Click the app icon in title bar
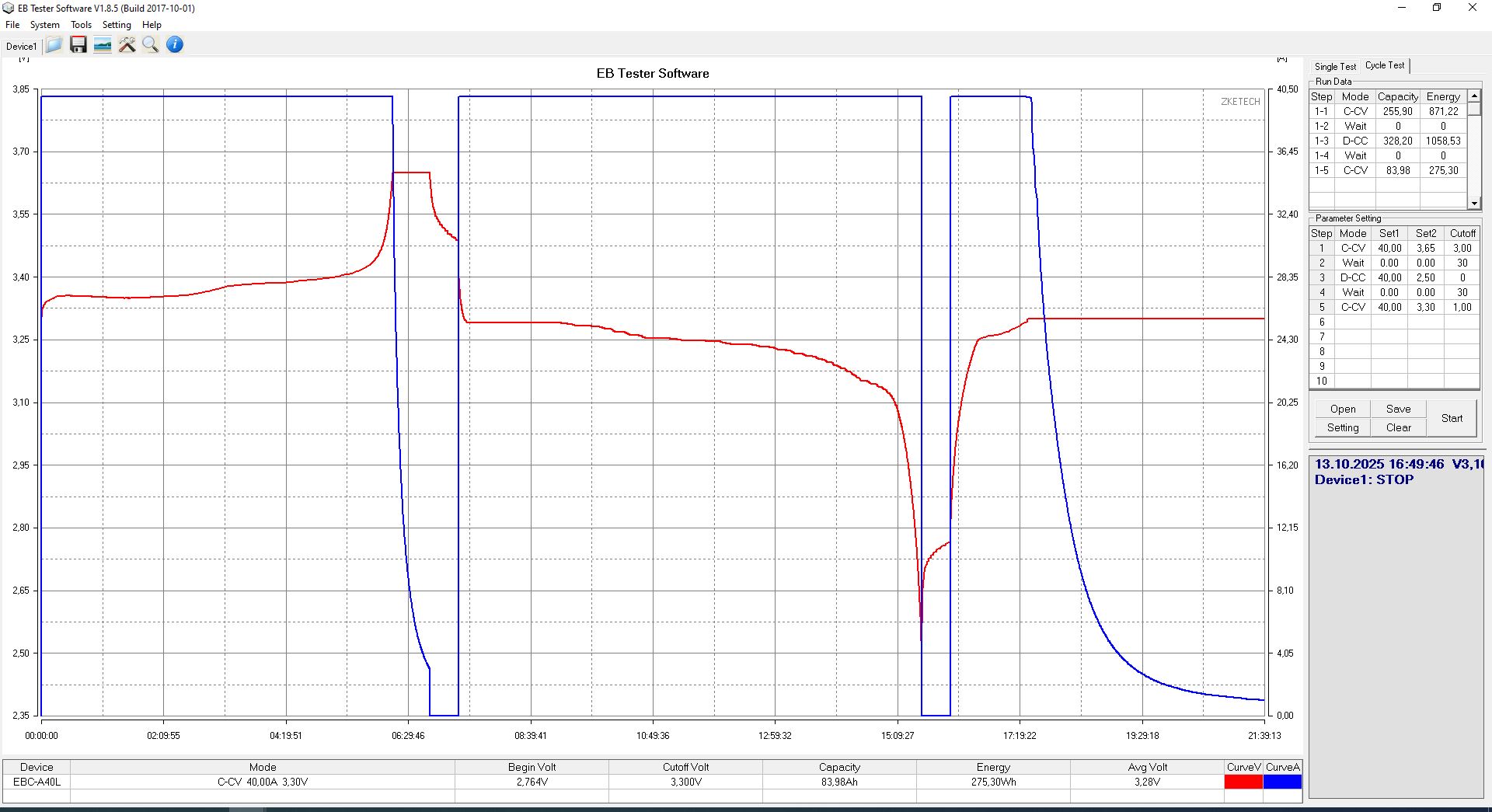The image size is (1492, 812). 9,8
